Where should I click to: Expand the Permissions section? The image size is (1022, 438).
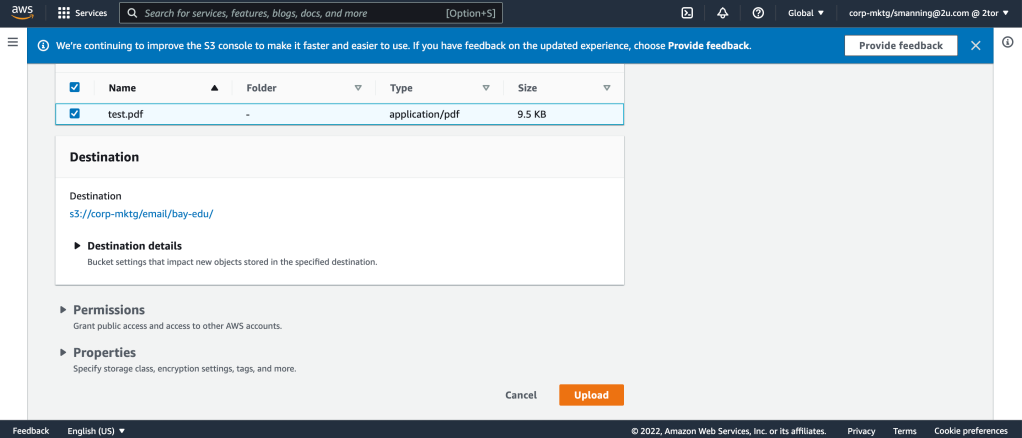(x=64, y=310)
